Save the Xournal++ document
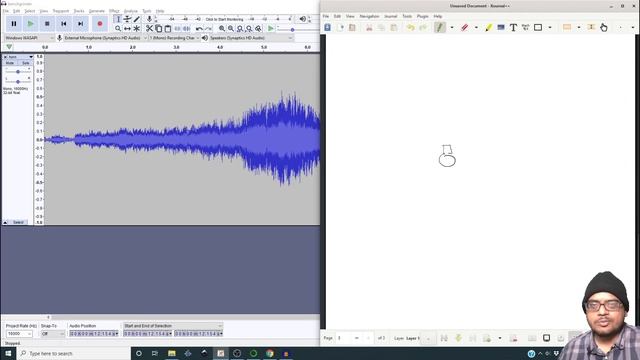The height and width of the screenshot is (360, 640). [x=327, y=27]
